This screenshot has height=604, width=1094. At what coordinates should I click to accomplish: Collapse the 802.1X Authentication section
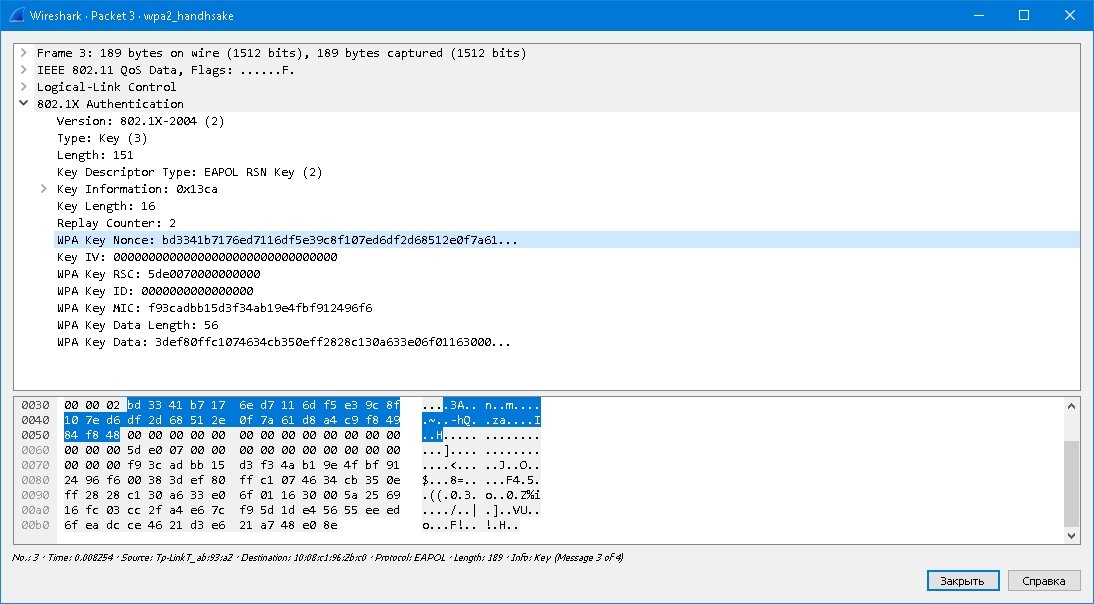tap(24, 103)
